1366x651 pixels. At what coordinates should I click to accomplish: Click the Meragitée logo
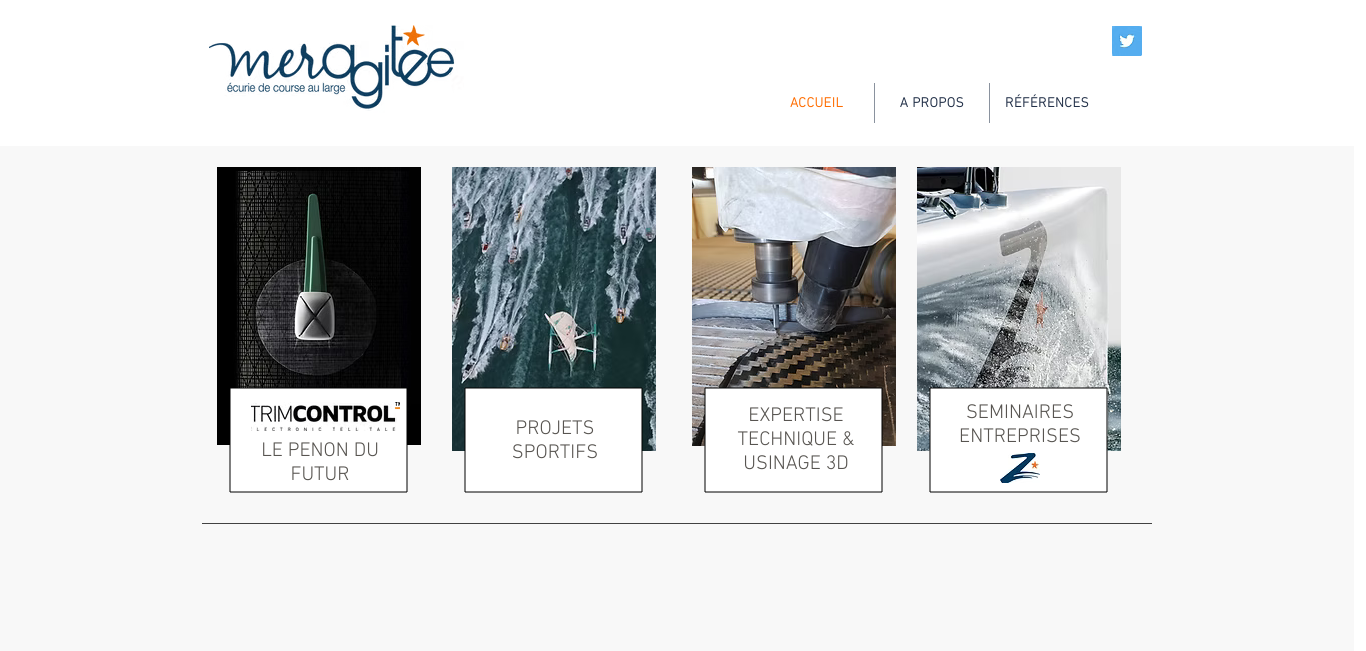point(331,66)
